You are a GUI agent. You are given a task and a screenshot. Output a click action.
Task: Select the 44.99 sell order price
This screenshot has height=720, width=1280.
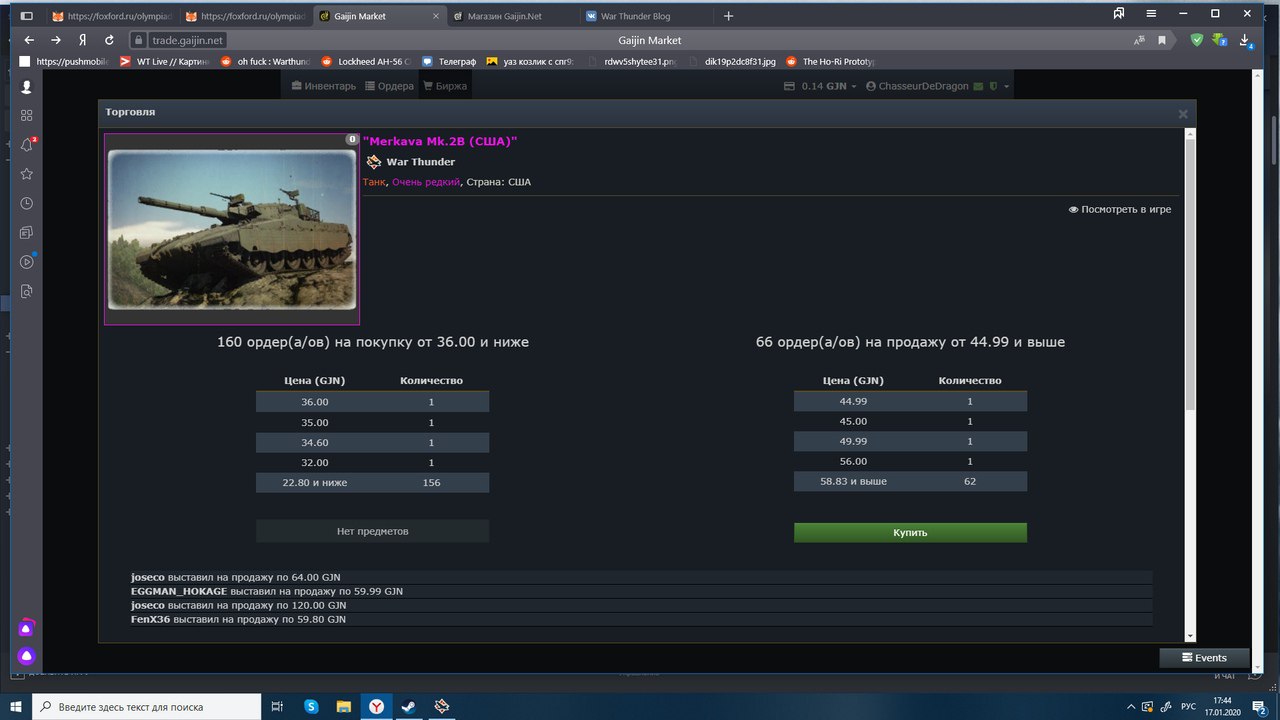pos(853,401)
